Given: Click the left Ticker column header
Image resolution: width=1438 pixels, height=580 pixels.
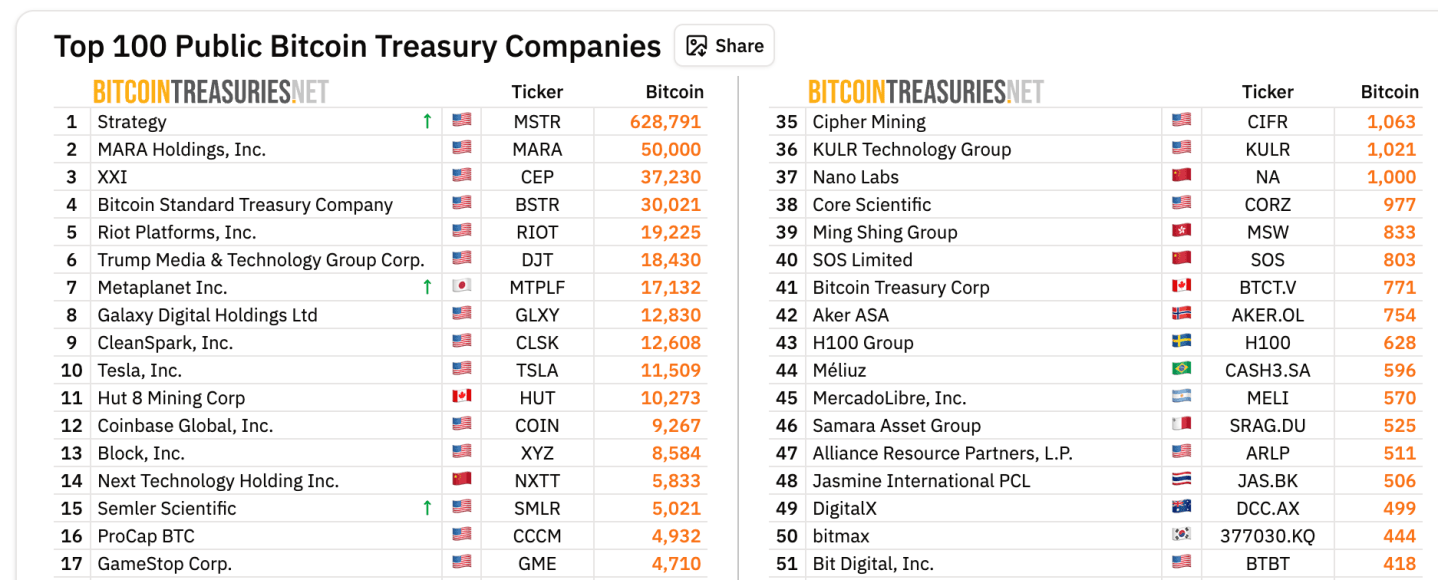Looking at the screenshot, I should click(x=537, y=92).
